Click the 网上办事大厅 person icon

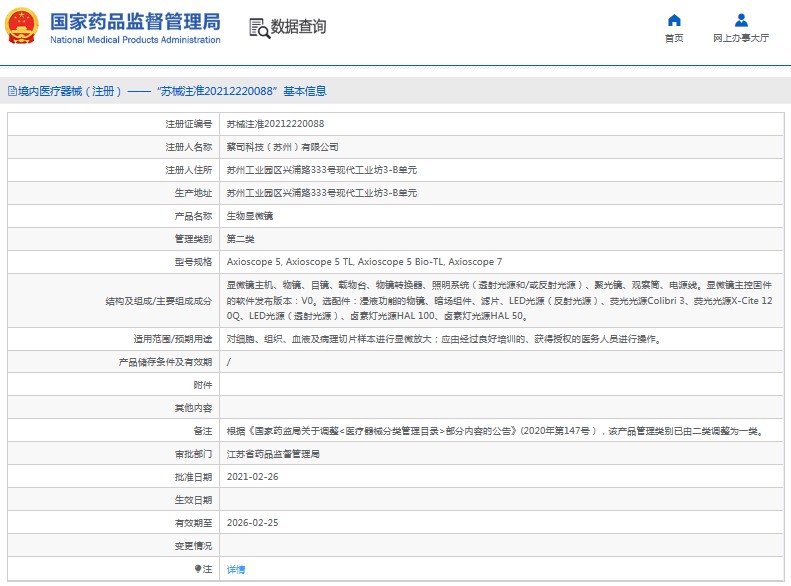coord(741,20)
